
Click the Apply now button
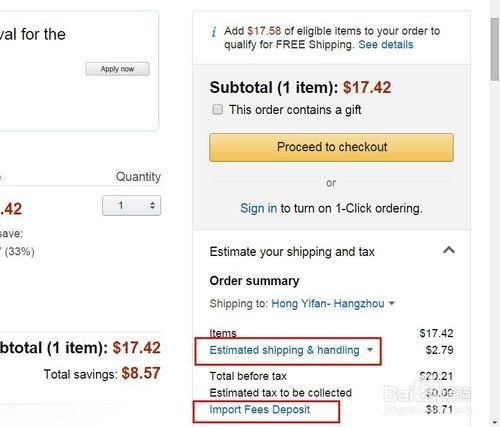117,69
